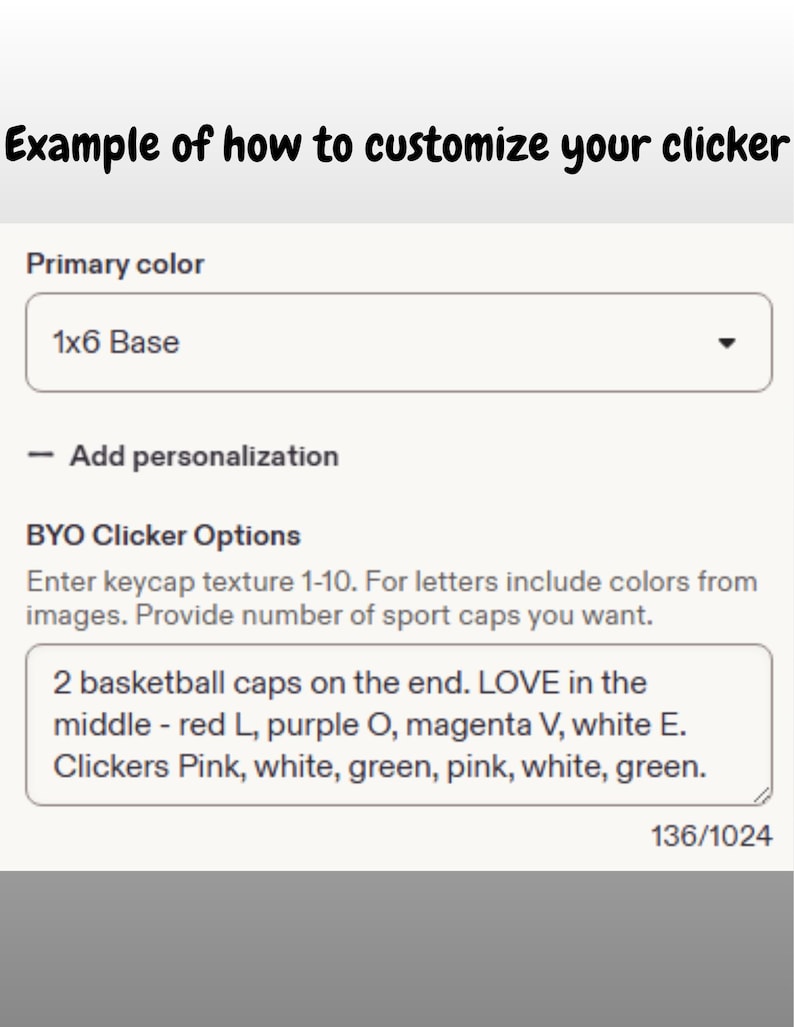Viewport: 794px width, 1027px height.
Task: Click inside the BYO Clicker Options textbox
Action: click(x=398, y=724)
